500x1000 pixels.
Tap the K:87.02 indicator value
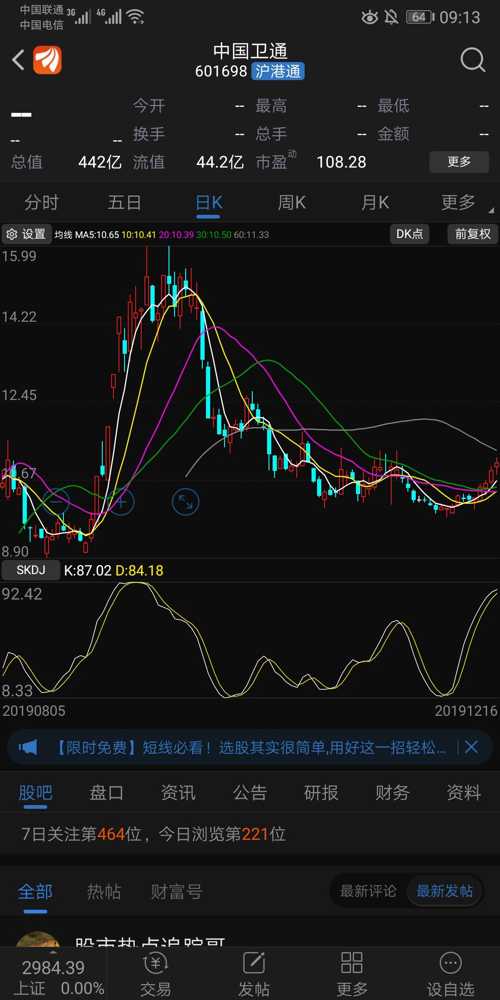tap(88, 570)
